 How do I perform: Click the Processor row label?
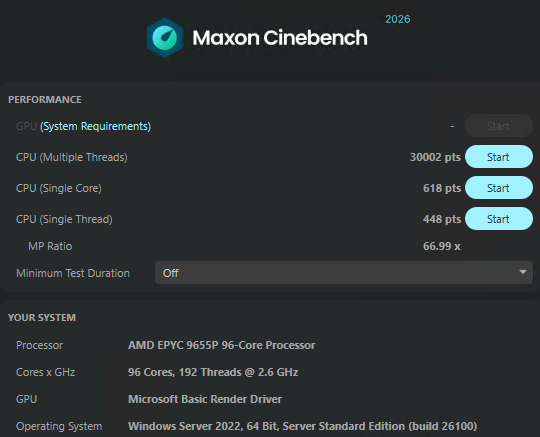(x=40, y=345)
